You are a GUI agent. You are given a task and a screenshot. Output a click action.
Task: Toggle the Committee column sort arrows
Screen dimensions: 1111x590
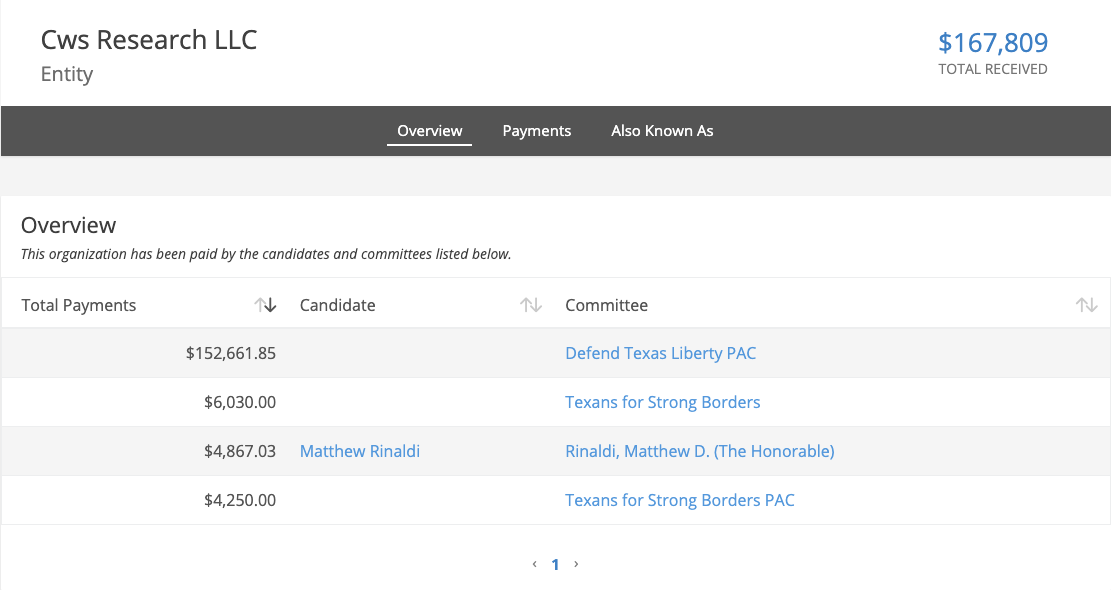click(x=1086, y=305)
